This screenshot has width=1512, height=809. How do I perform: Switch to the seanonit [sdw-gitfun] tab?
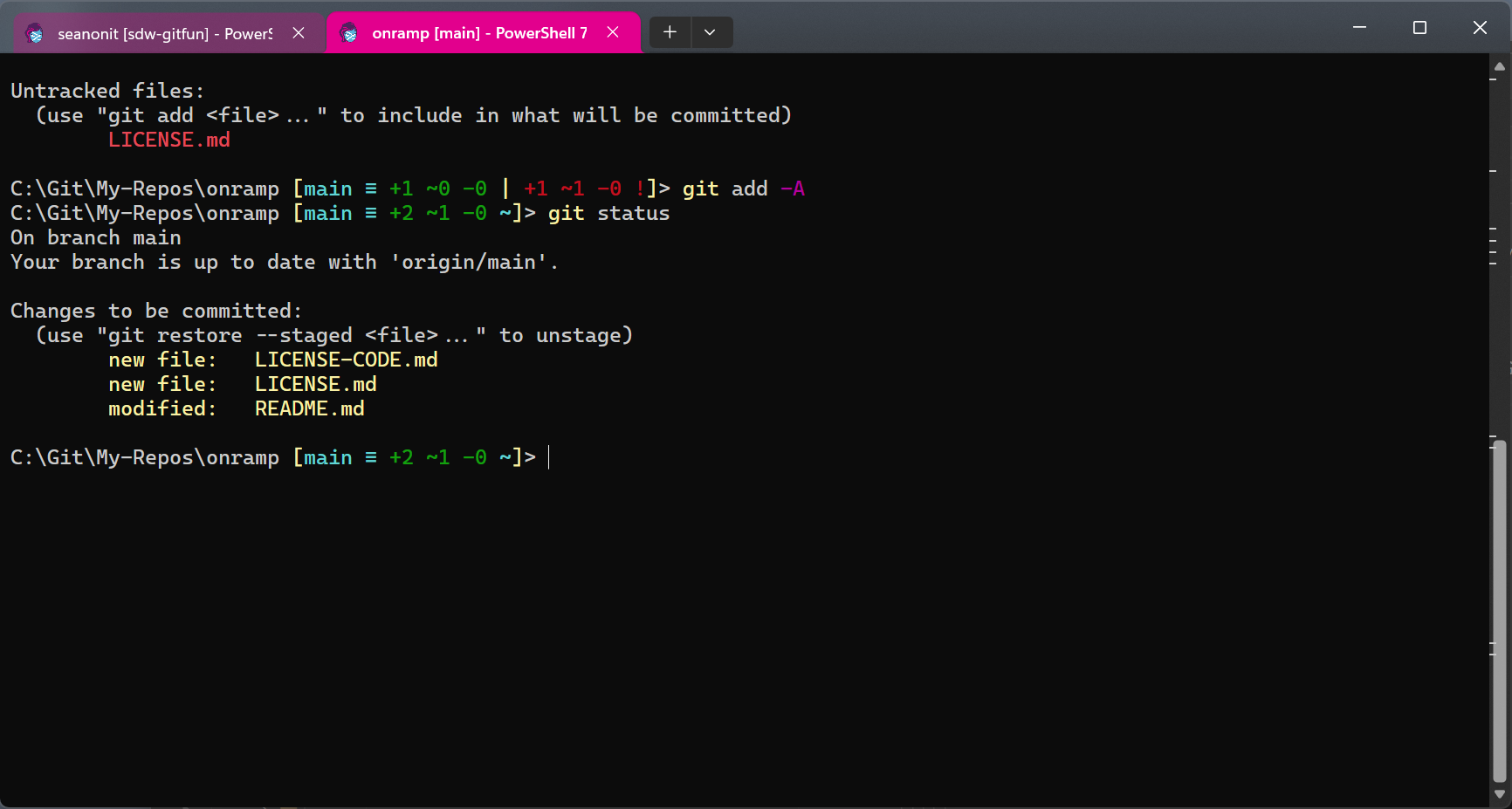click(x=157, y=33)
